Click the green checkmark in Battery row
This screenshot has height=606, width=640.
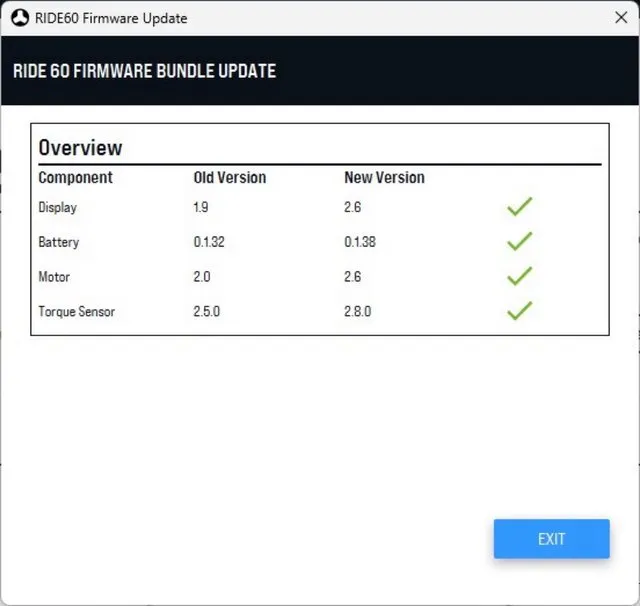pos(520,241)
